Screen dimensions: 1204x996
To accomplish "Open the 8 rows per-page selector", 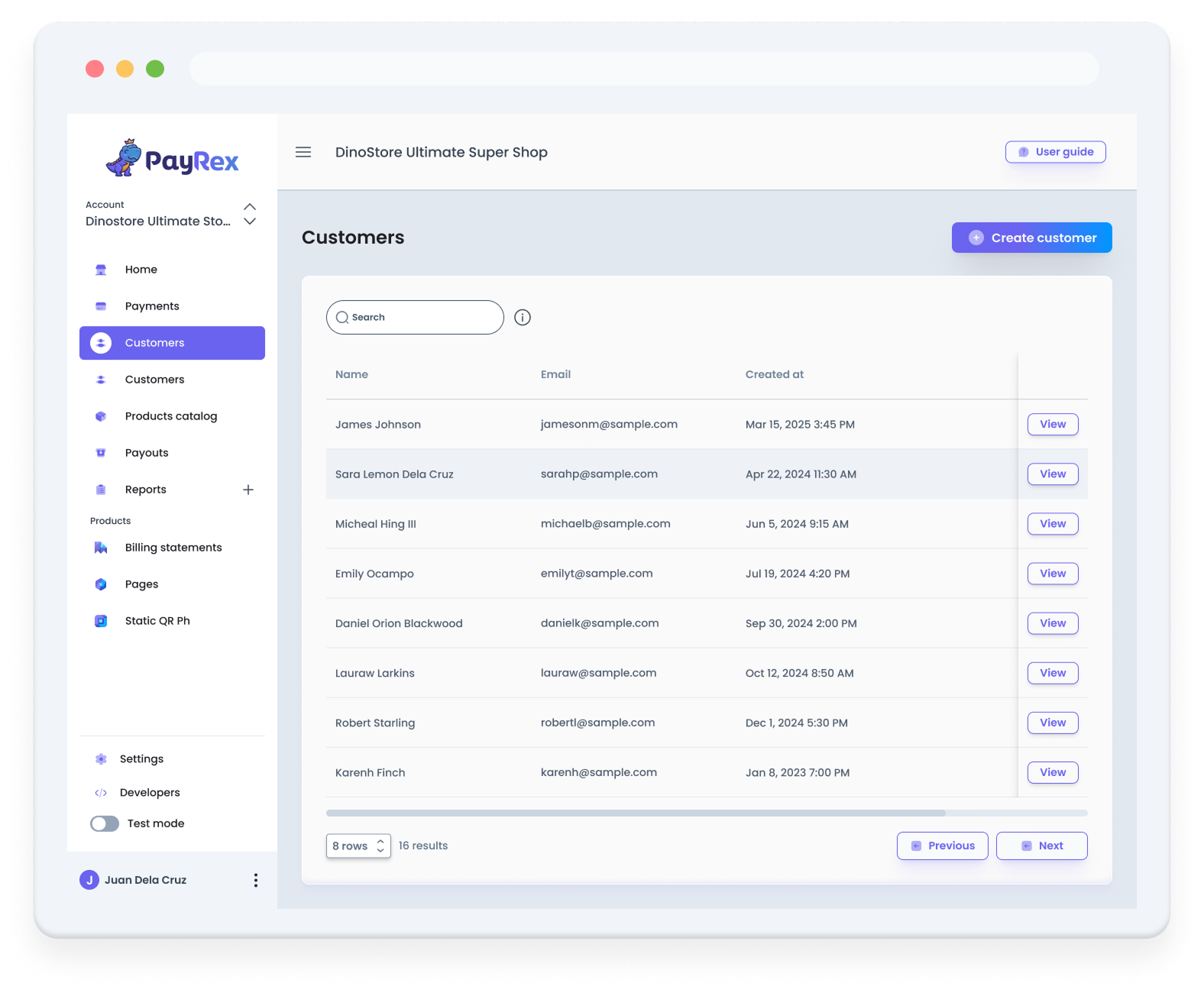I will (358, 846).
